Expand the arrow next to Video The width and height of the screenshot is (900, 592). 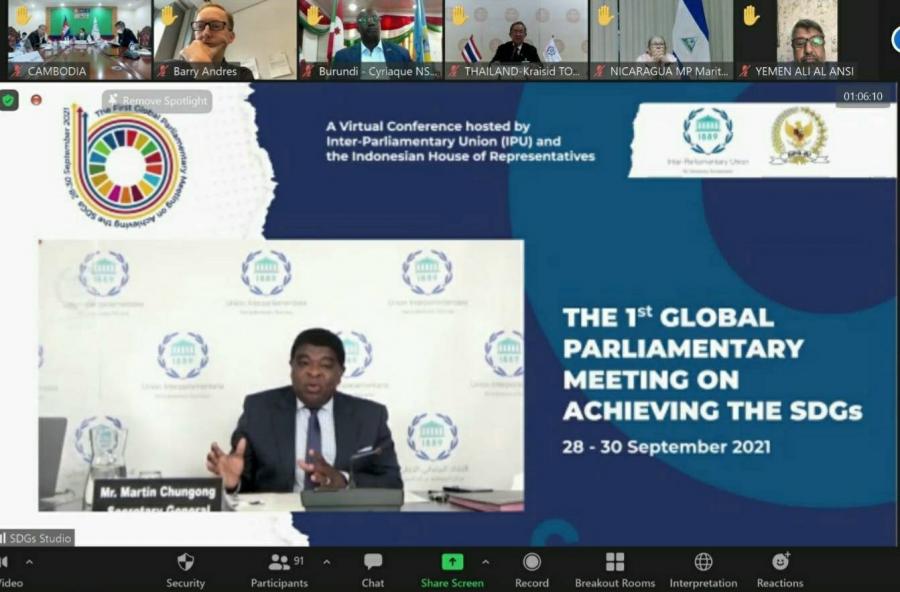click(x=29, y=562)
